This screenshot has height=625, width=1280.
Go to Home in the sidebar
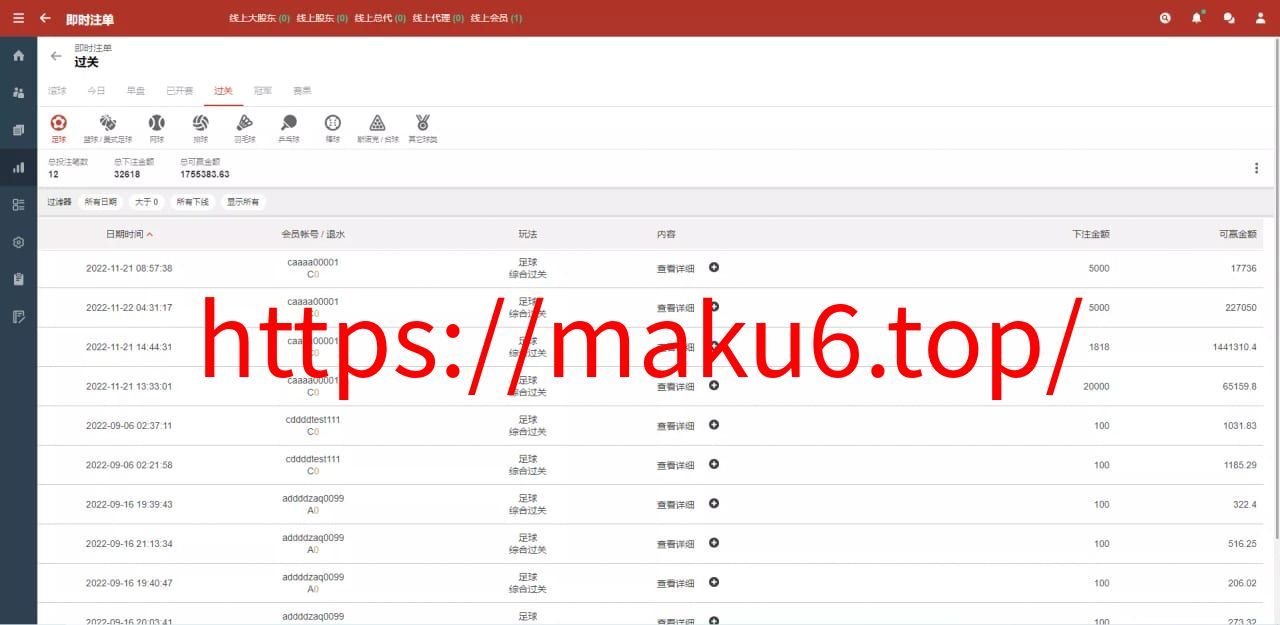pyautogui.click(x=18, y=55)
